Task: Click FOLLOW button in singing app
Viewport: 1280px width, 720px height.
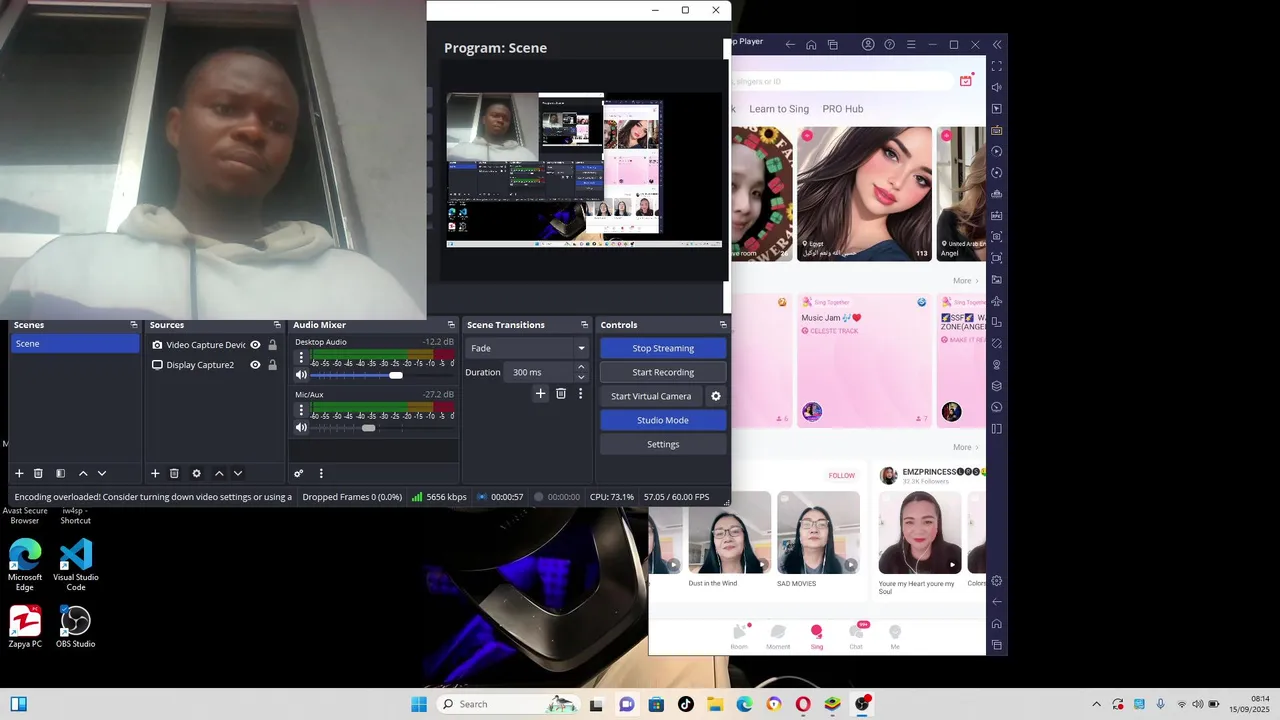Action: pyautogui.click(x=842, y=476)
